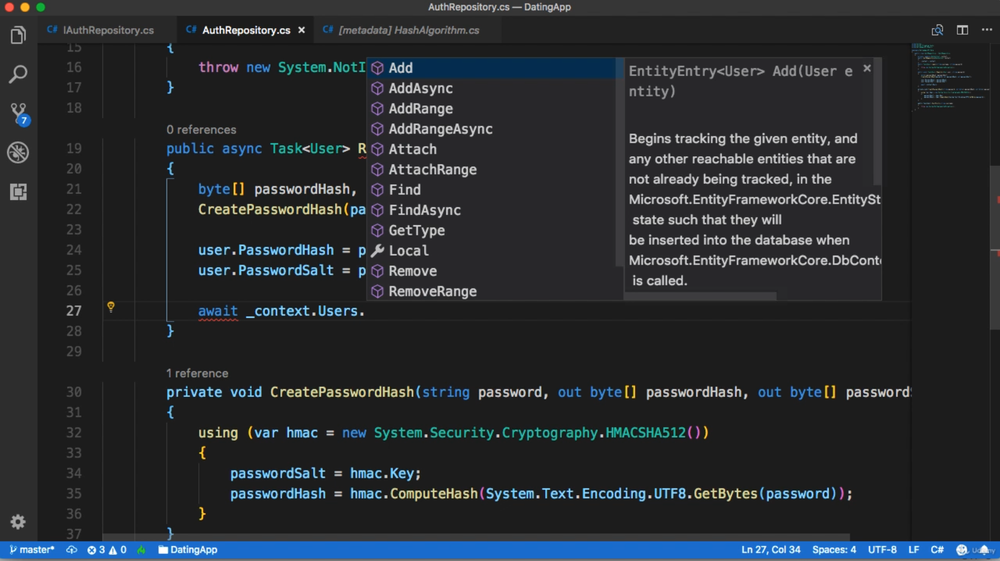Split the editor to the right
This screenshot has height=561, width=1000.
pyautogui.click(x=962, y=30)
